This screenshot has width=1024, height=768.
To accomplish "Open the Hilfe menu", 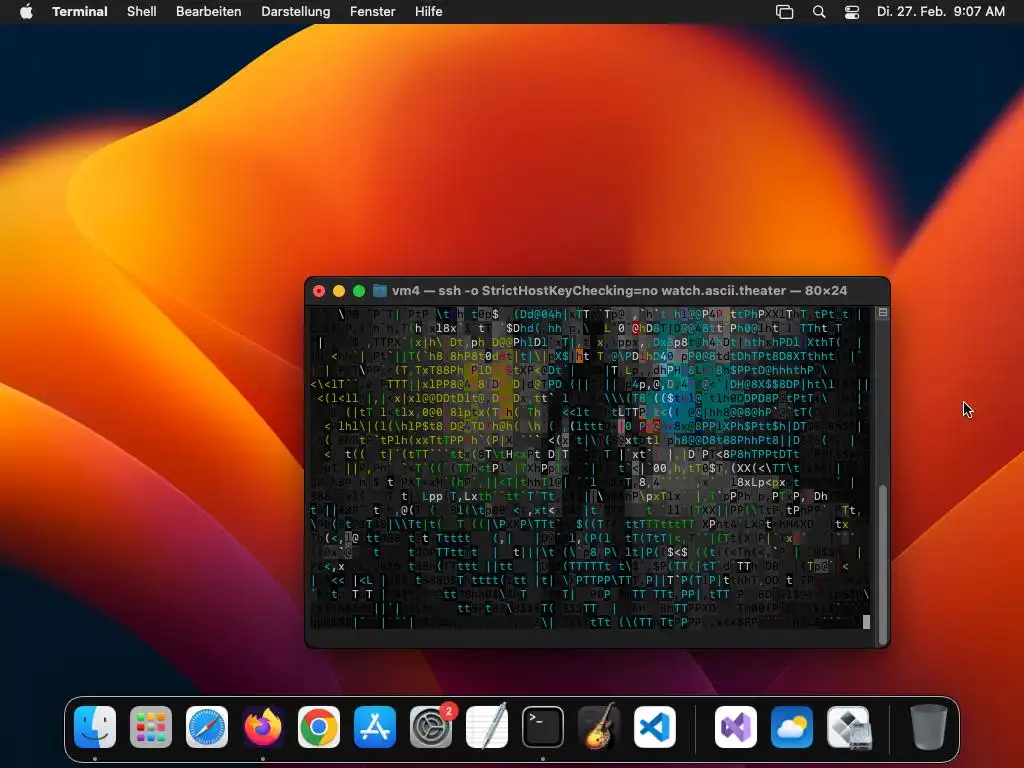I will coord(428,11).
